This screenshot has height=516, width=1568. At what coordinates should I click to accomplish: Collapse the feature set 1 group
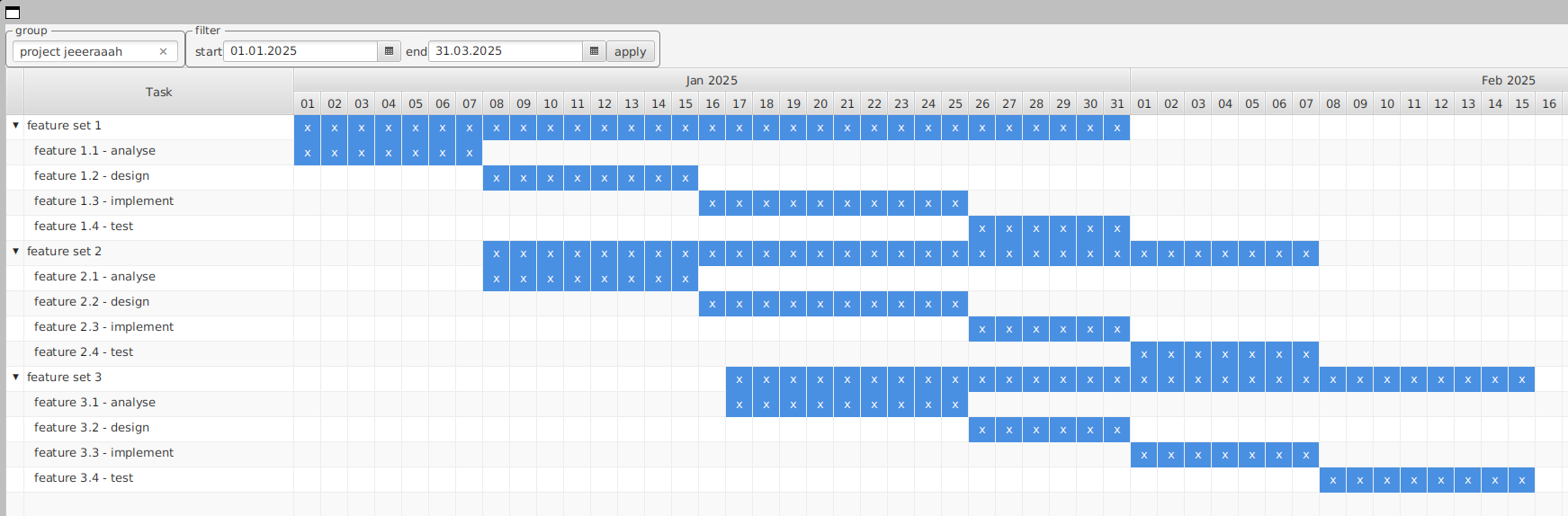click(x=16, y=126)
